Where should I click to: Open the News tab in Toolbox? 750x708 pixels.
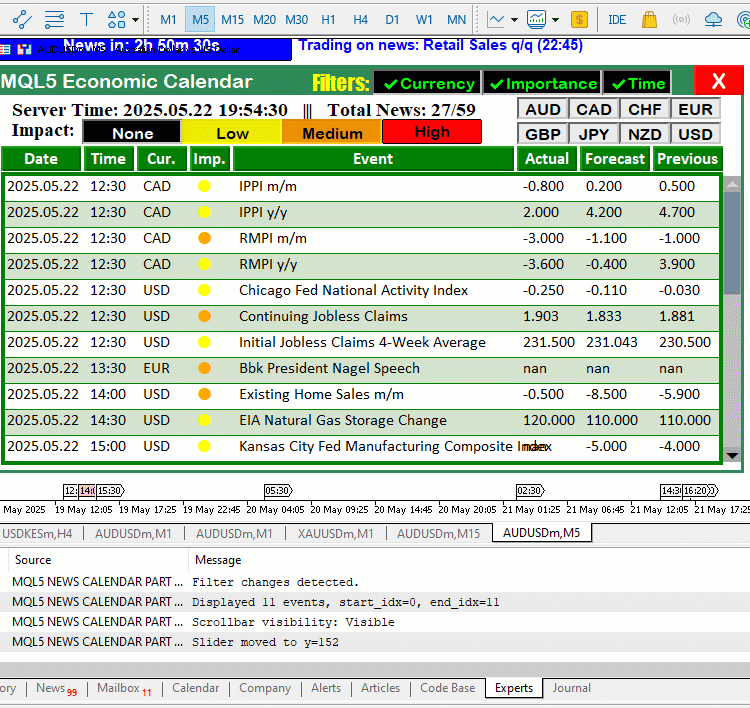pos(56,688)
